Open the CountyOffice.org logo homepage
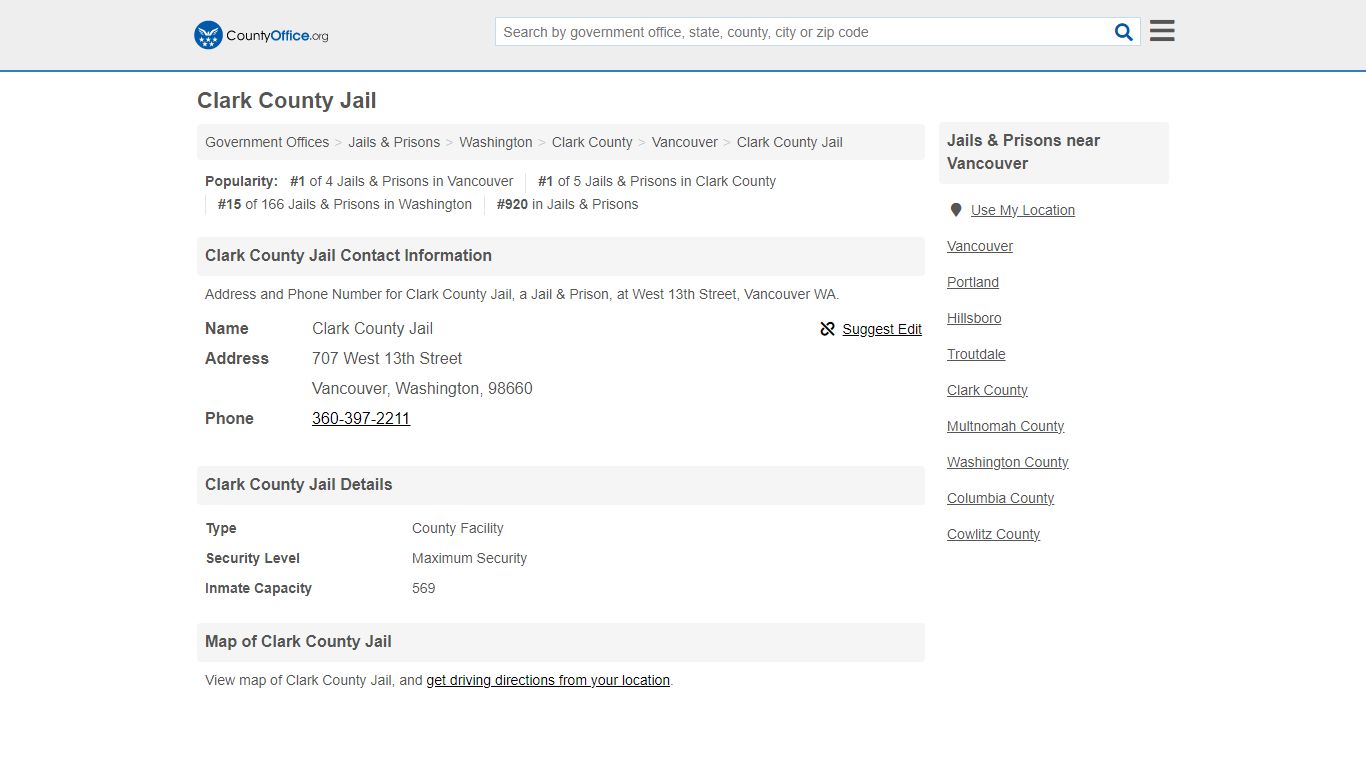Viewport: 1366px width, 768px height. (x=261, y=35)
